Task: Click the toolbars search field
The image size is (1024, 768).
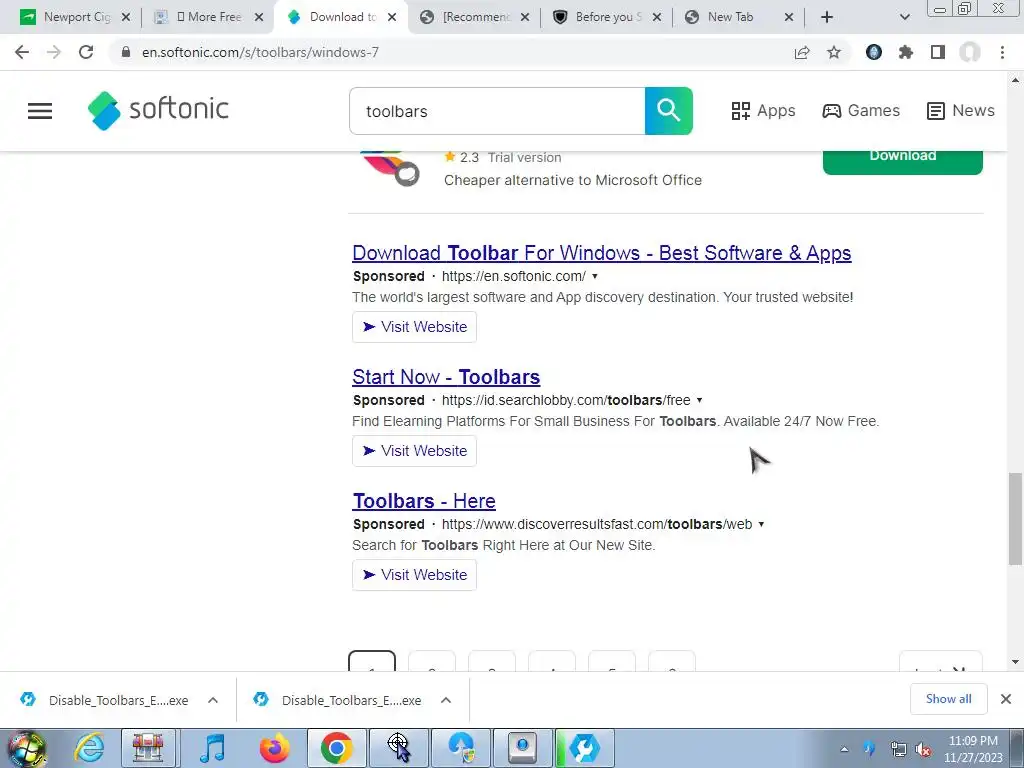Action: tap(497, 111)
